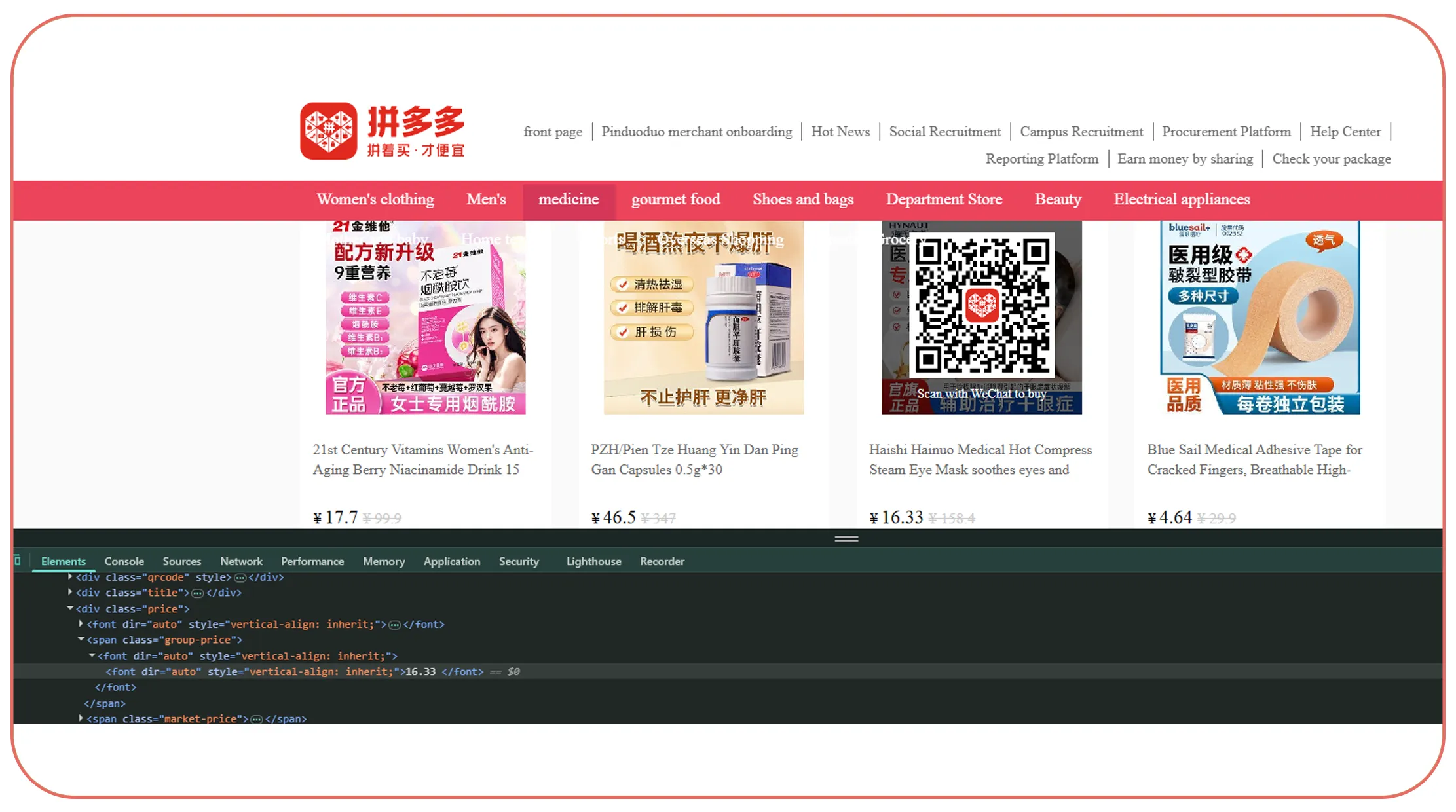1456x812 pixels.
Task: Switch to the Console tab
Action: 124,561
